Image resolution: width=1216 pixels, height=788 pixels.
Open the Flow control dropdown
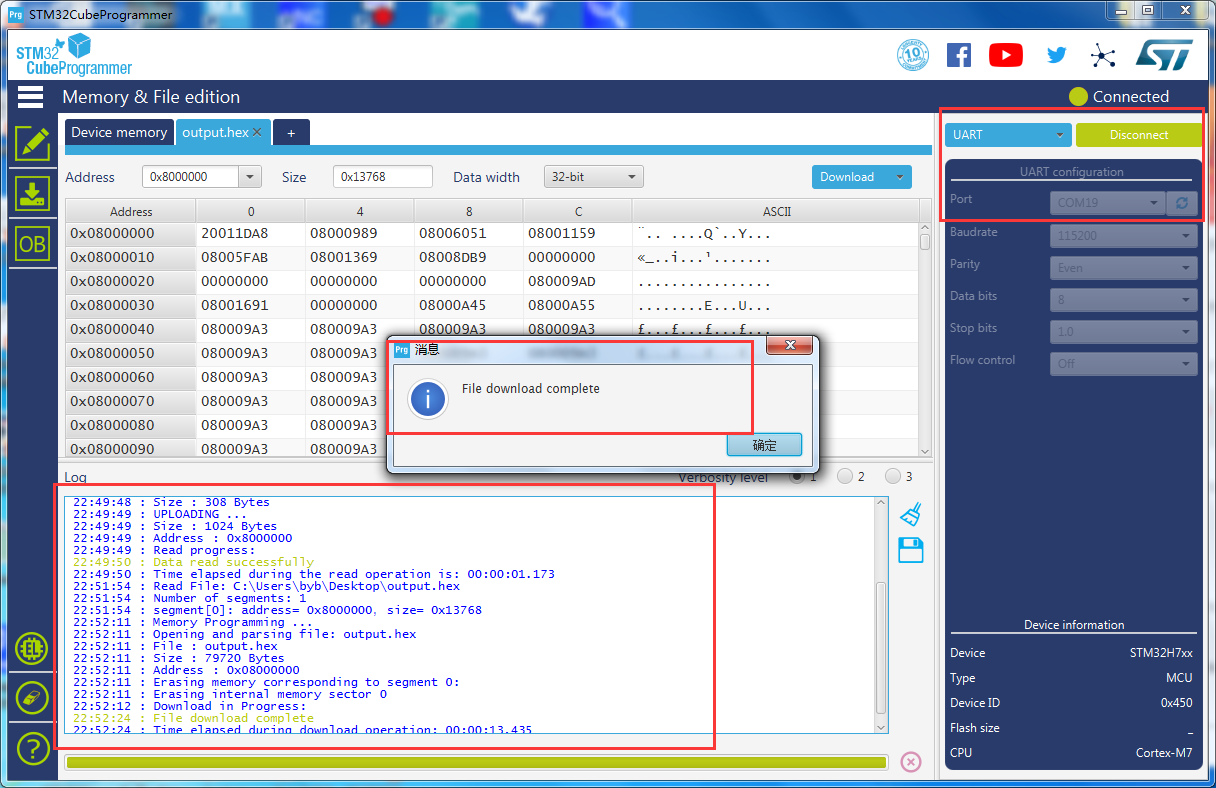(x=1123, y=364)
